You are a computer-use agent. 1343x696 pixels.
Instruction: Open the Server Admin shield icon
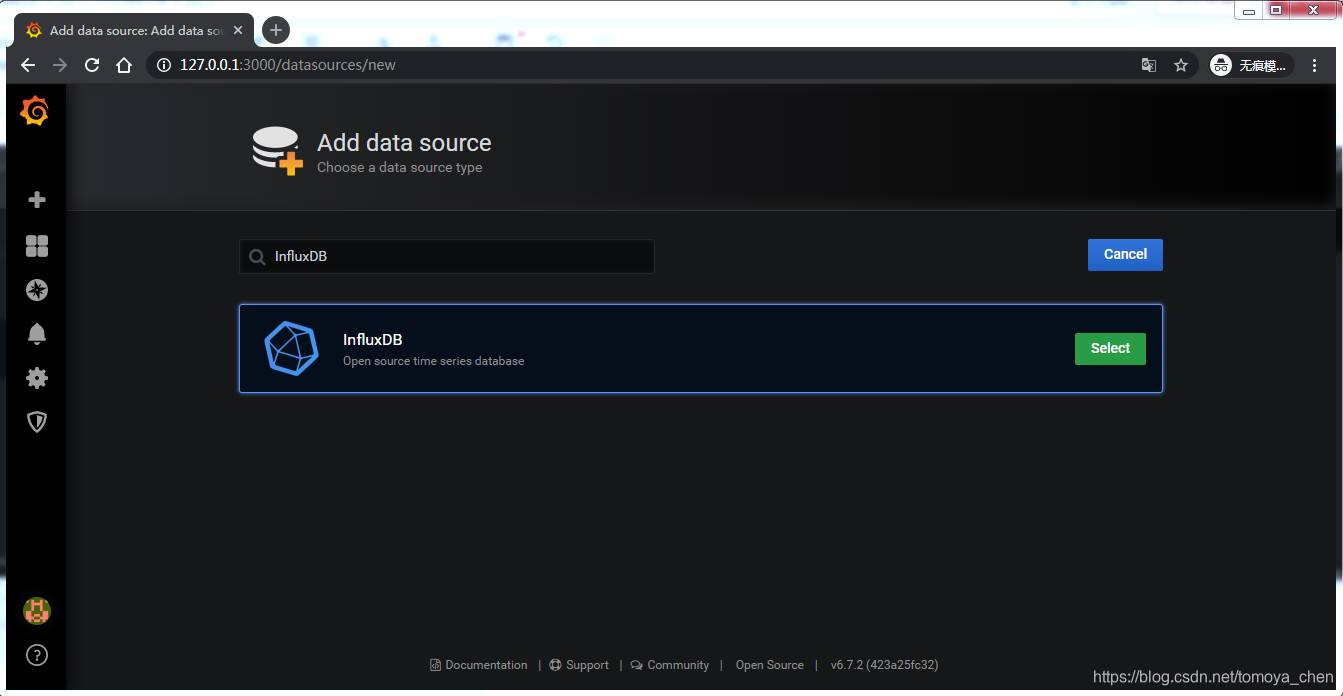(37, 422)
